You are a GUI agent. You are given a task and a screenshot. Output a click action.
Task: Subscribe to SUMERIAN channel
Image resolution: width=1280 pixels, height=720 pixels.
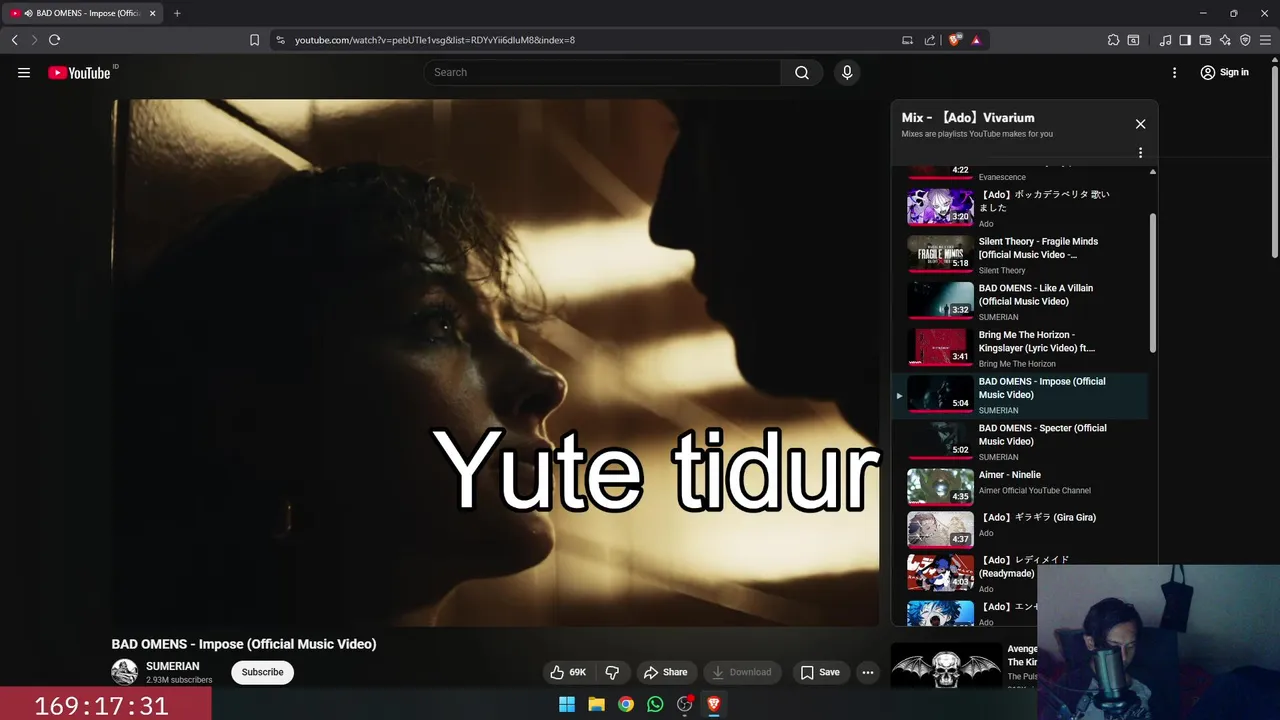[262, 672]
